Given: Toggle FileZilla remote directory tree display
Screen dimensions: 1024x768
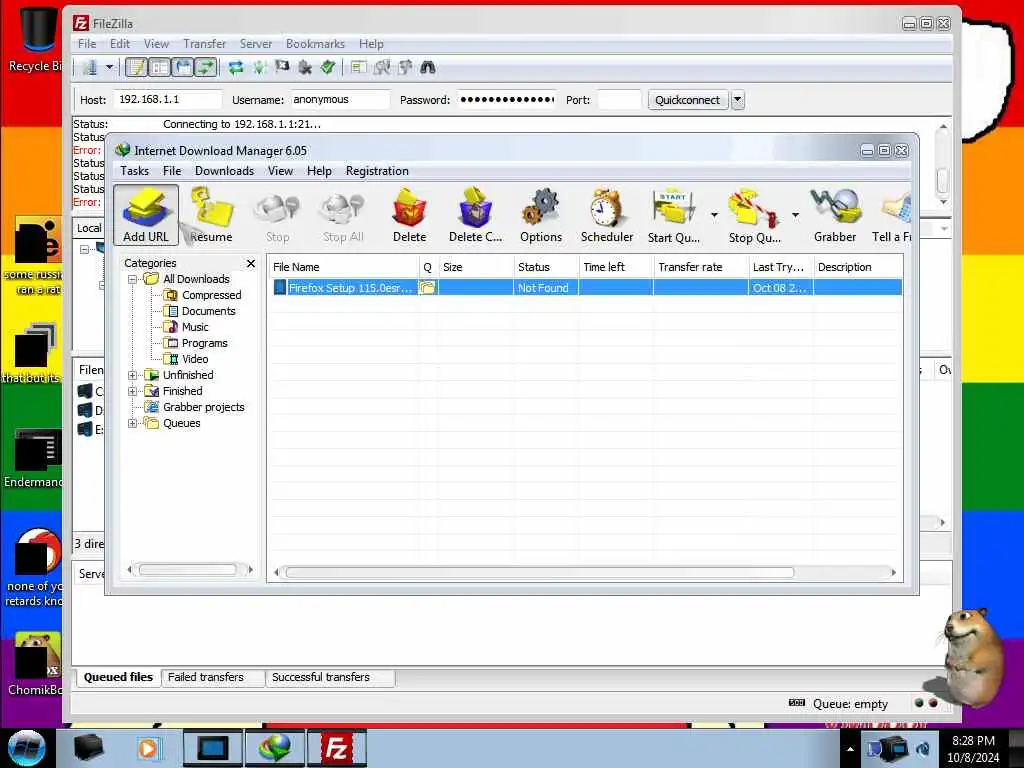Looking at the screenshot, I should point(183,67).
